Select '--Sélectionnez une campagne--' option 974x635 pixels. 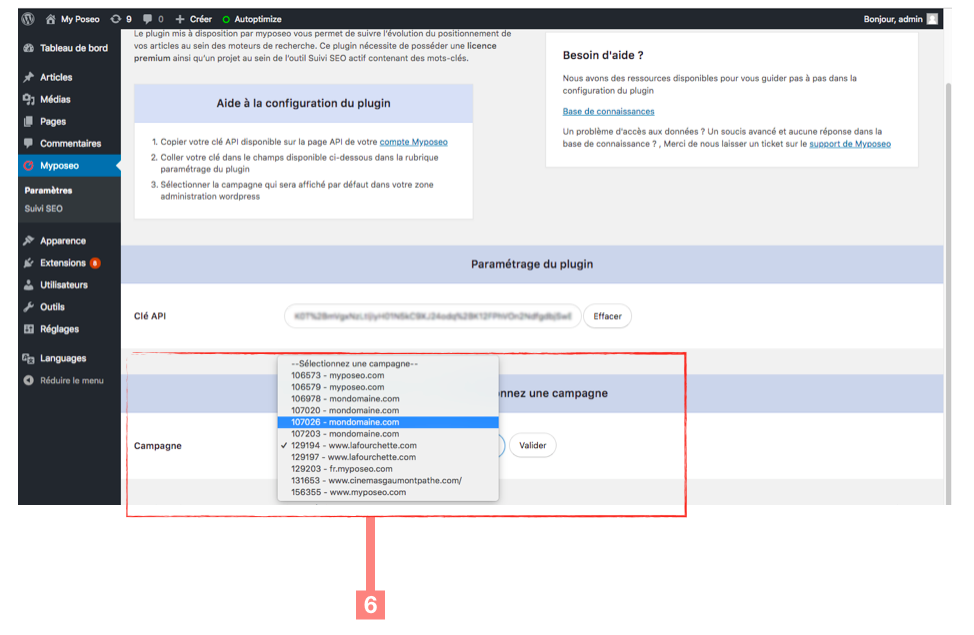(x=388, y=363)
